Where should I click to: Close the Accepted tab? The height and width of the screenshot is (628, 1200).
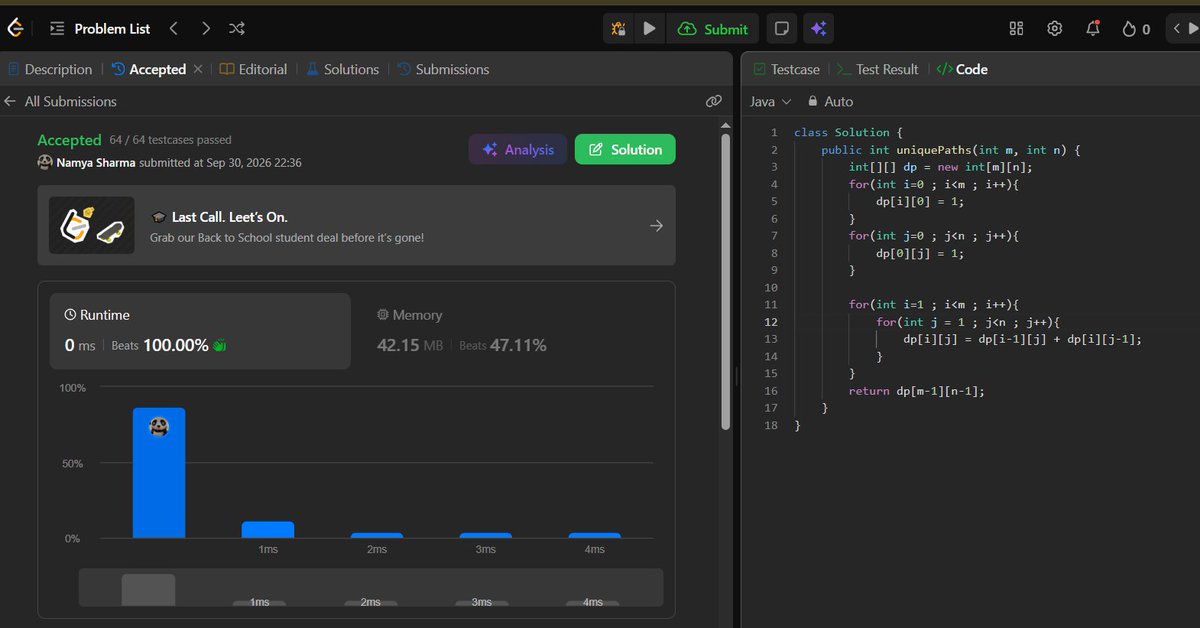[198, 69]
